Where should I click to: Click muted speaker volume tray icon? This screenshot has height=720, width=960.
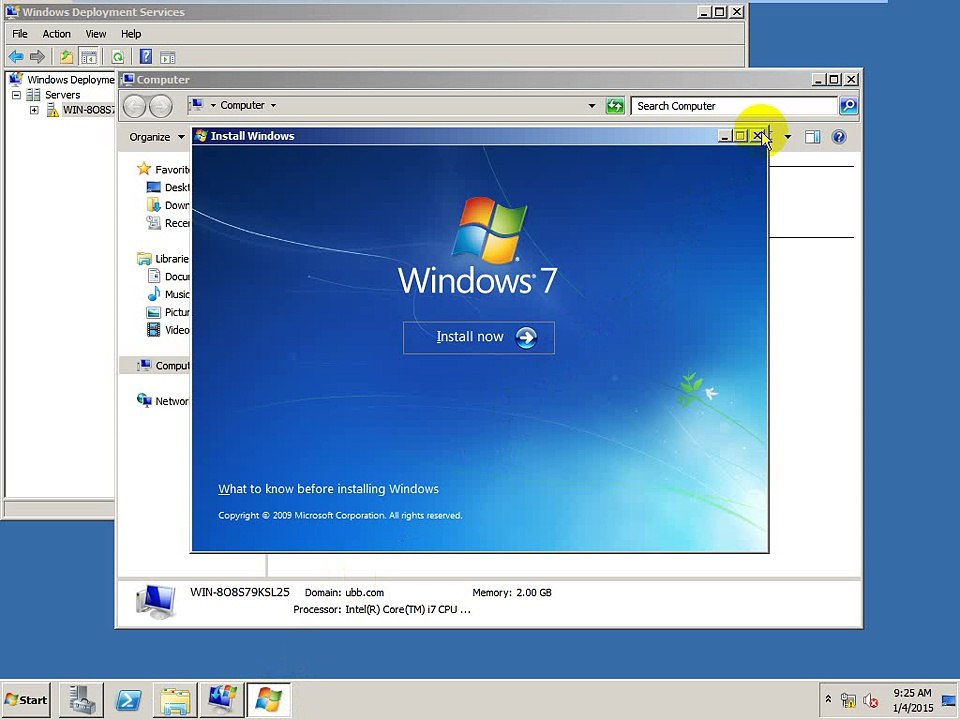click(x=870, y=700)
